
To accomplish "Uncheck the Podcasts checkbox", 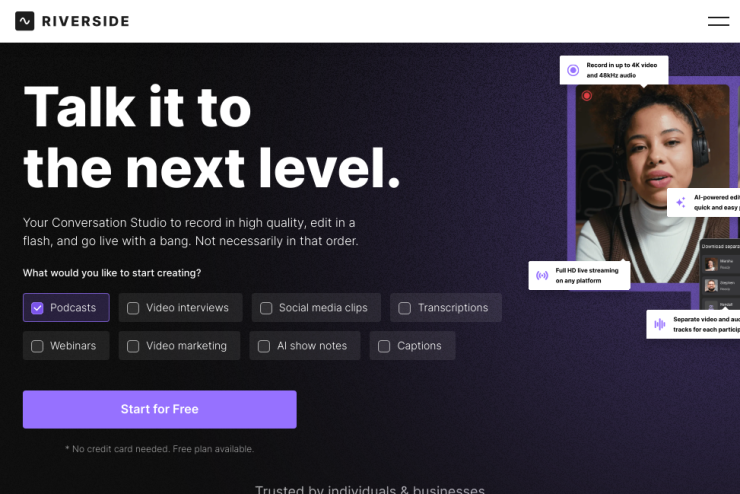I will click(37, 308).
